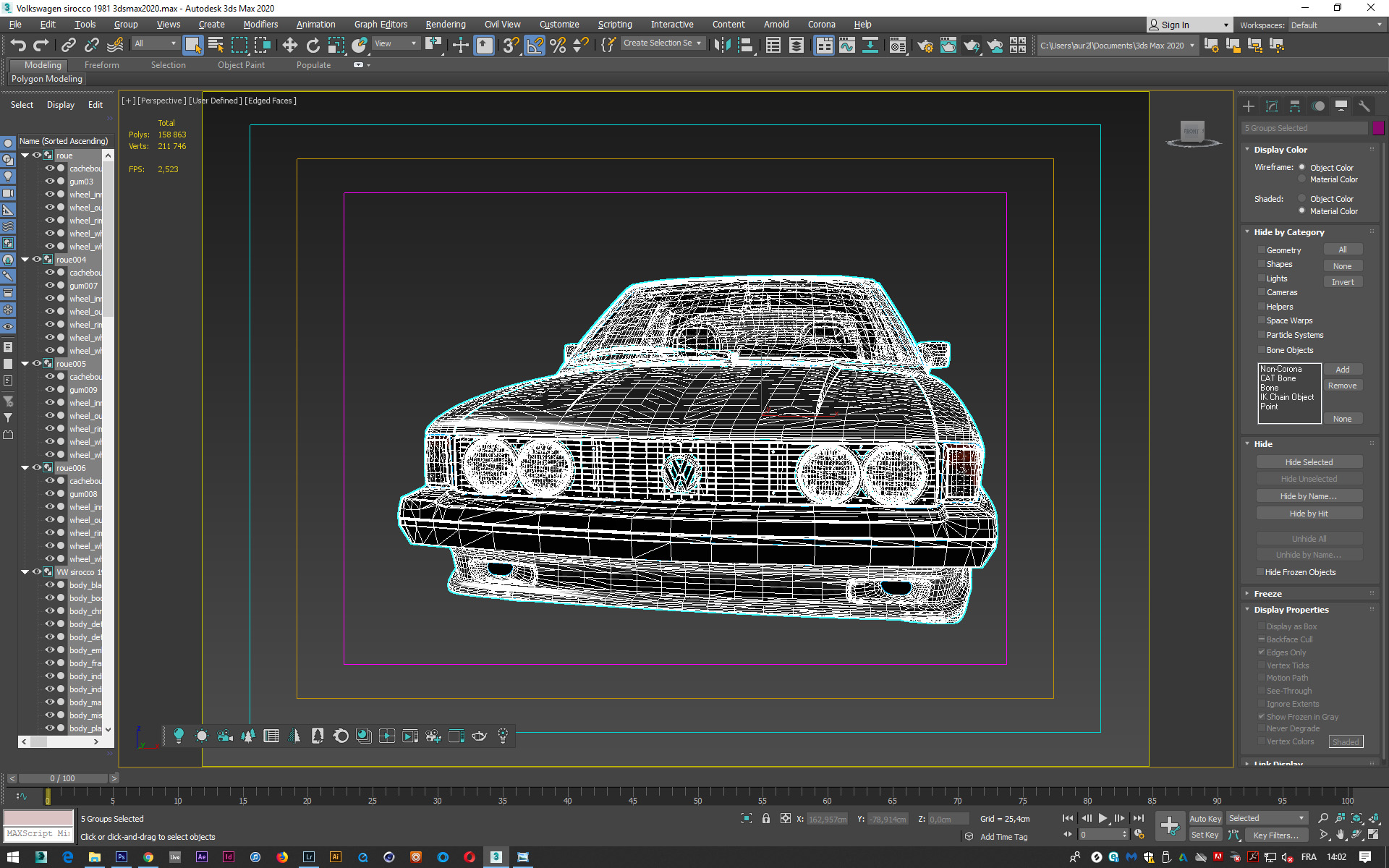Click the Play Animation button
The width and height of the screenshot is (1389, 868).
tap(1103, 818)
